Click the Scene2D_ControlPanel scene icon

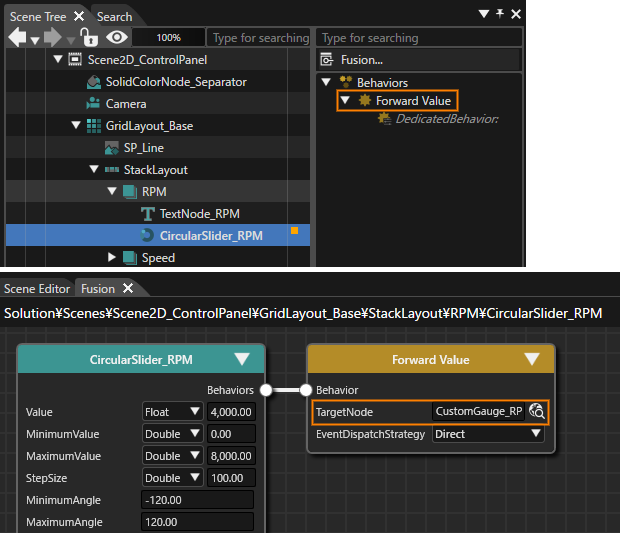tap(75, 59)
